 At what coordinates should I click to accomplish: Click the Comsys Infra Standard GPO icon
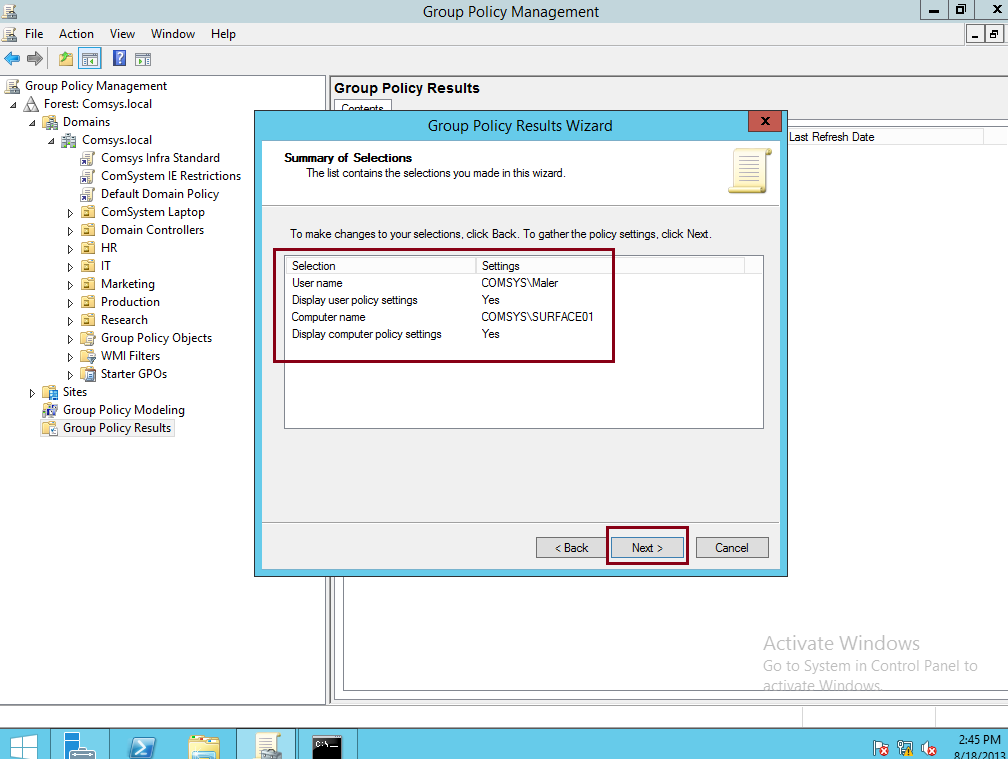coord(87,158)
